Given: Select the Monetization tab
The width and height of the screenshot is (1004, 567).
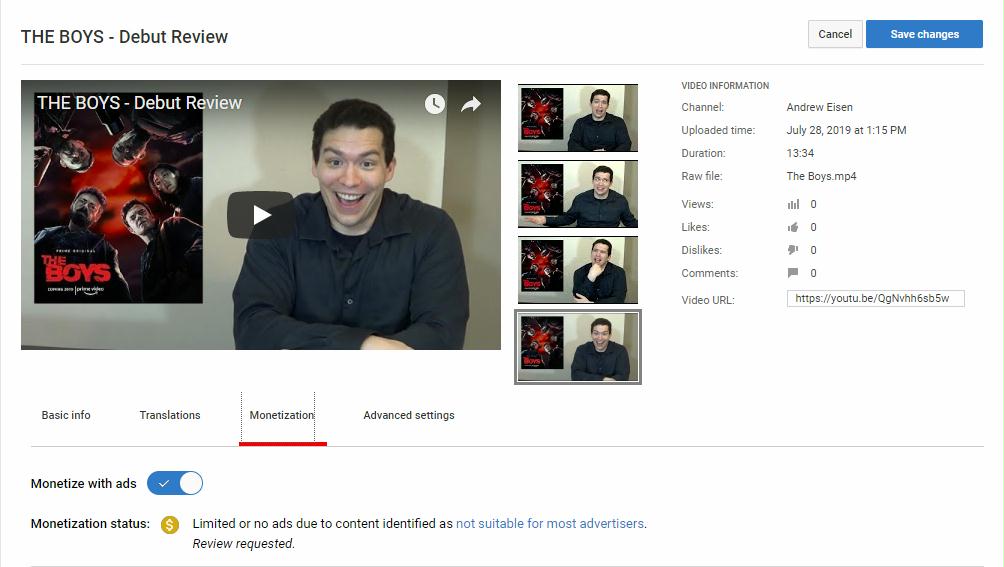Looking at the screenshot, I should pos(282,415).
